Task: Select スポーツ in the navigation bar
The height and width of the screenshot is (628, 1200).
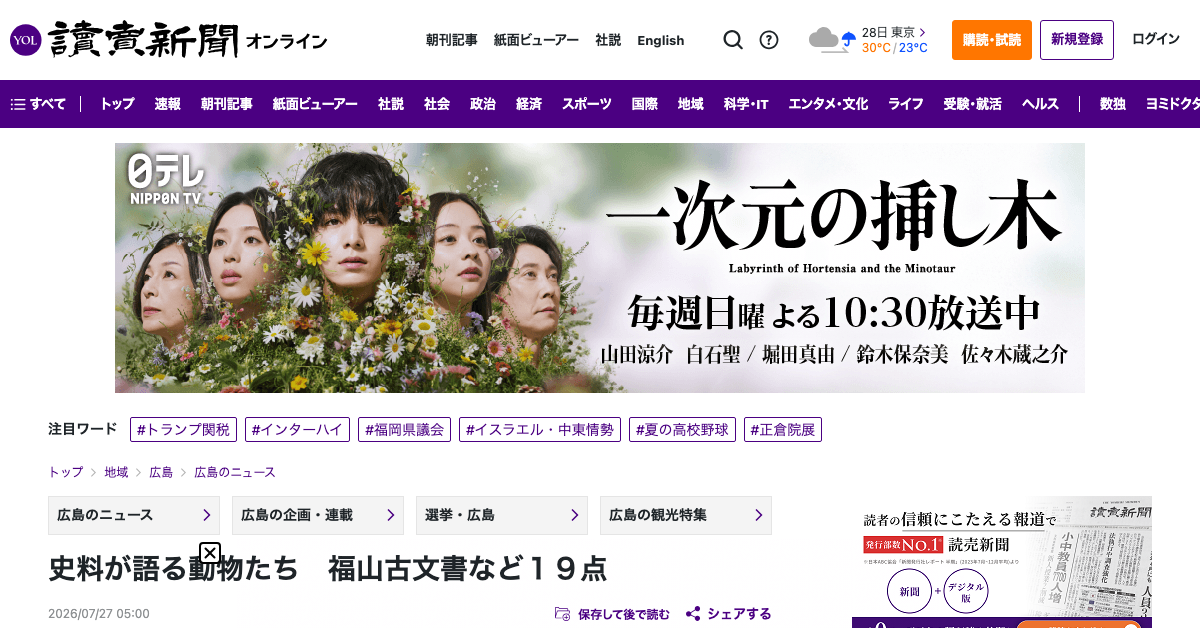Action: 586,104
